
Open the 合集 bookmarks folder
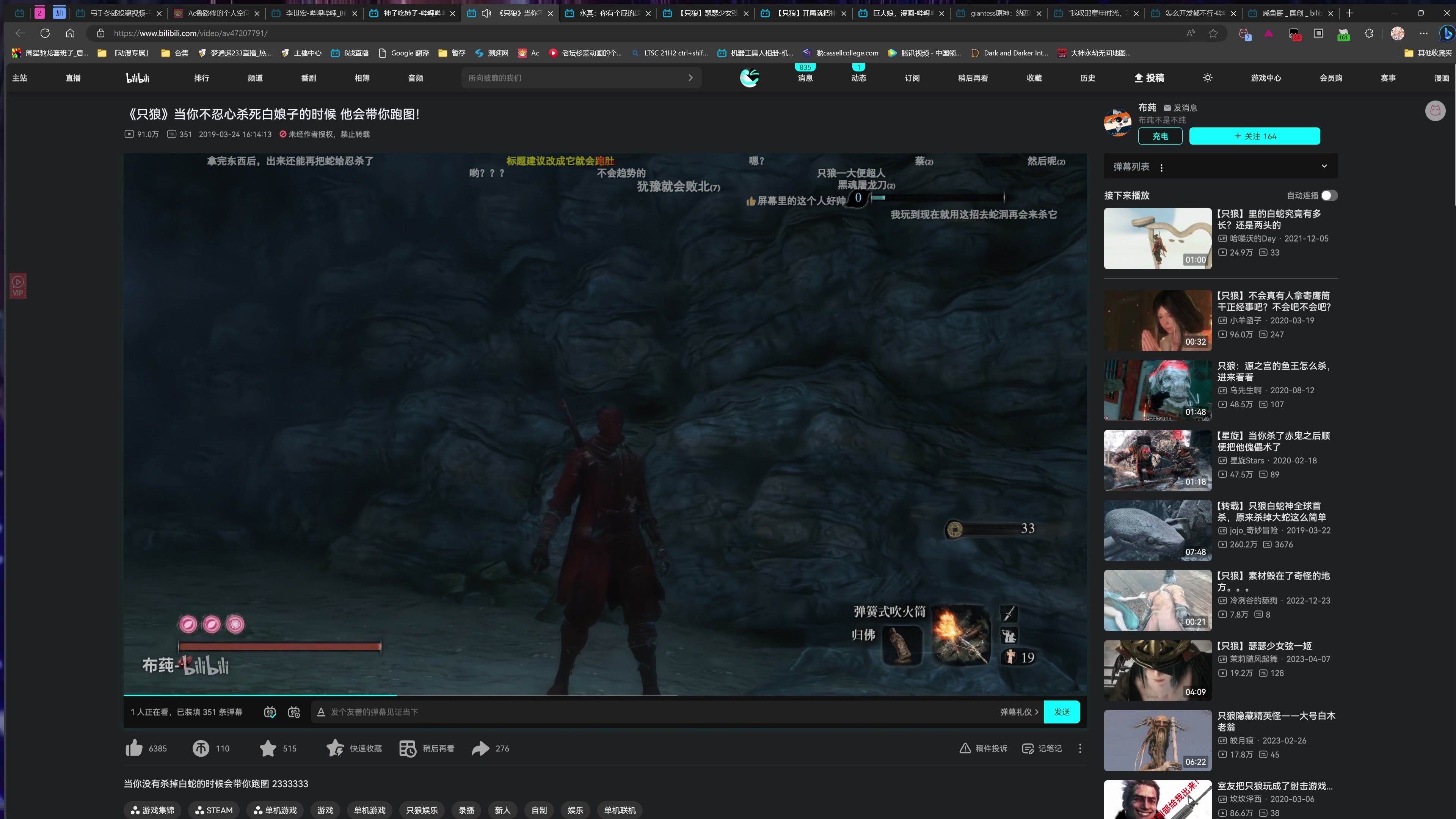point(175,53)
